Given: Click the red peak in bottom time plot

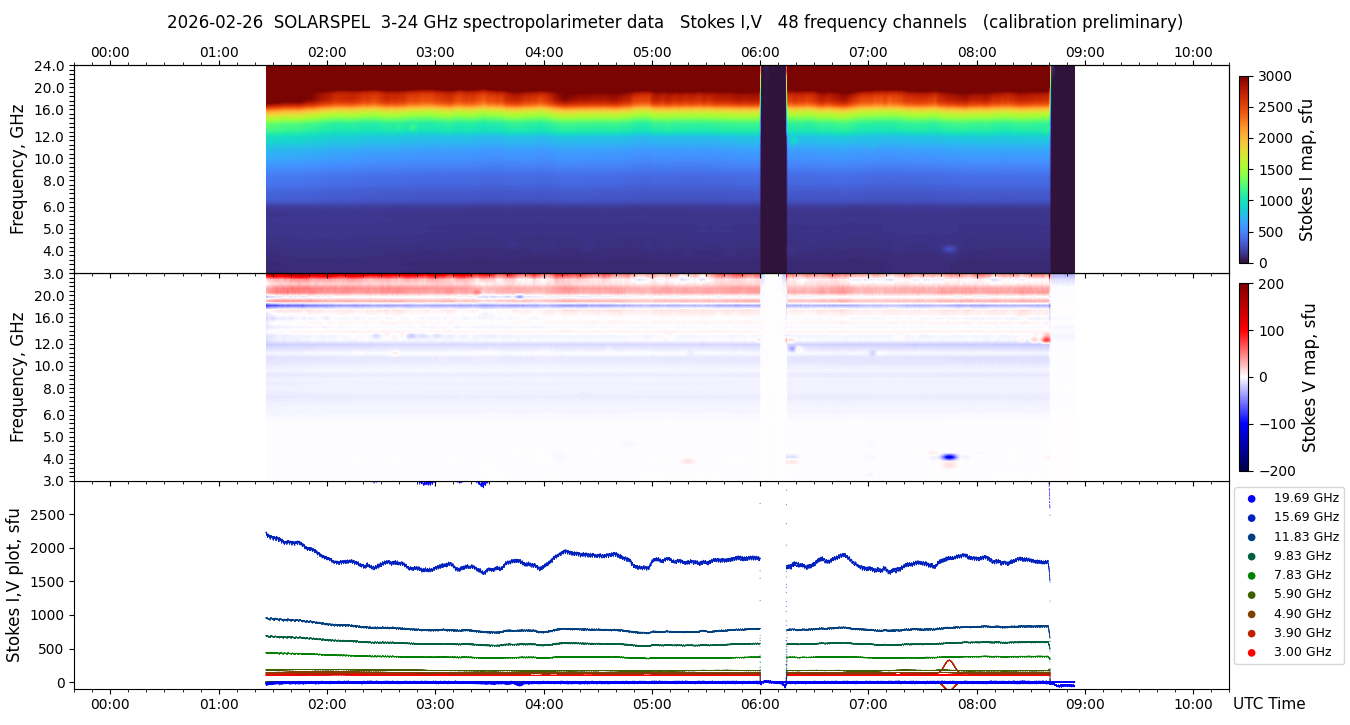Looking at the screenshot, I should click(948, 662).
